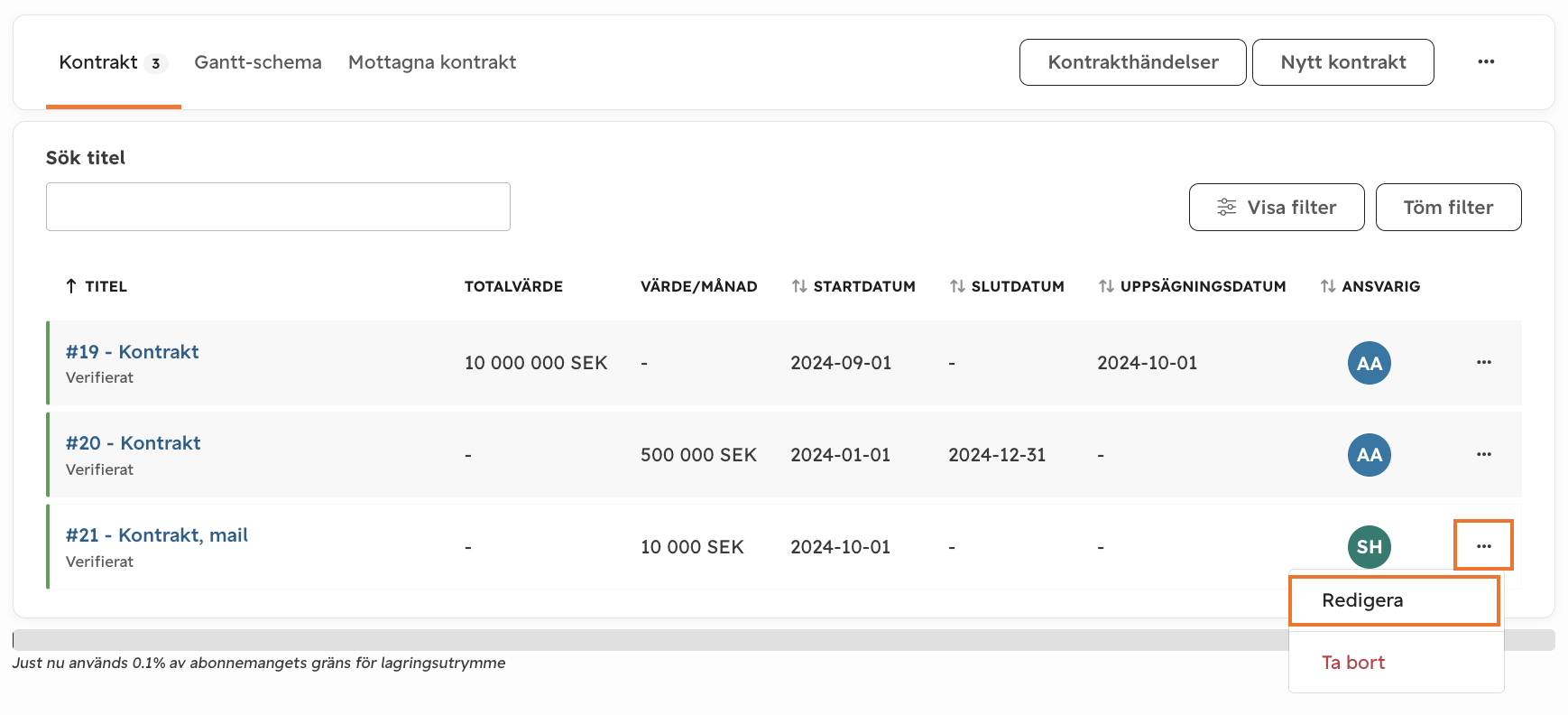Screen dimensions: 1568x715
Task: Sort table by Titel column
Action: 97,286
